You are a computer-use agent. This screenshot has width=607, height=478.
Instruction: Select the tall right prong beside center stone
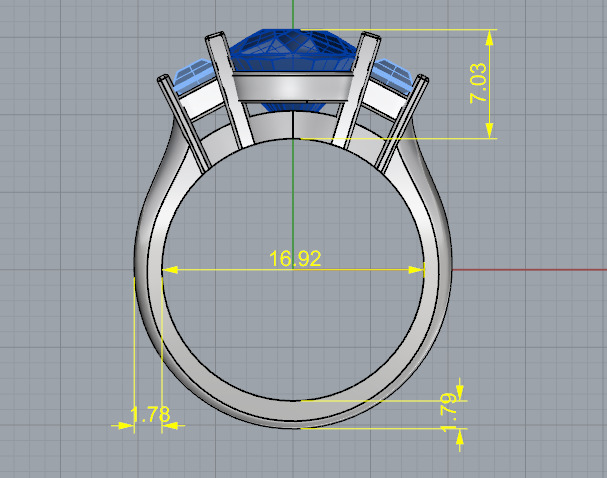click(356, 90)
